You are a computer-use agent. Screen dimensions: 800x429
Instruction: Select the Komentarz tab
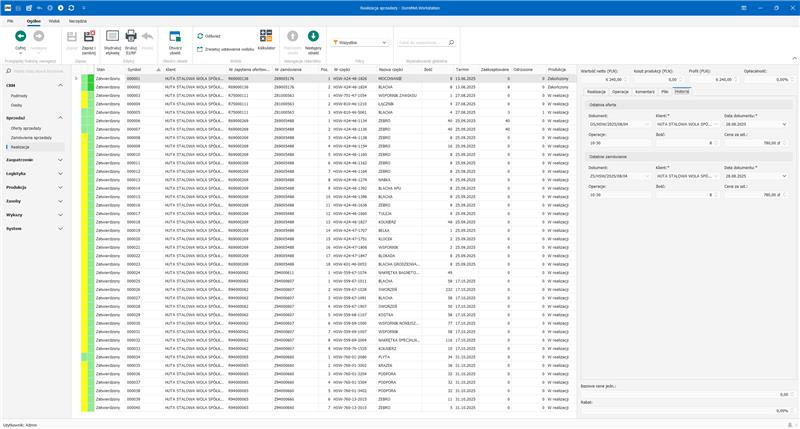coord(645,91)
